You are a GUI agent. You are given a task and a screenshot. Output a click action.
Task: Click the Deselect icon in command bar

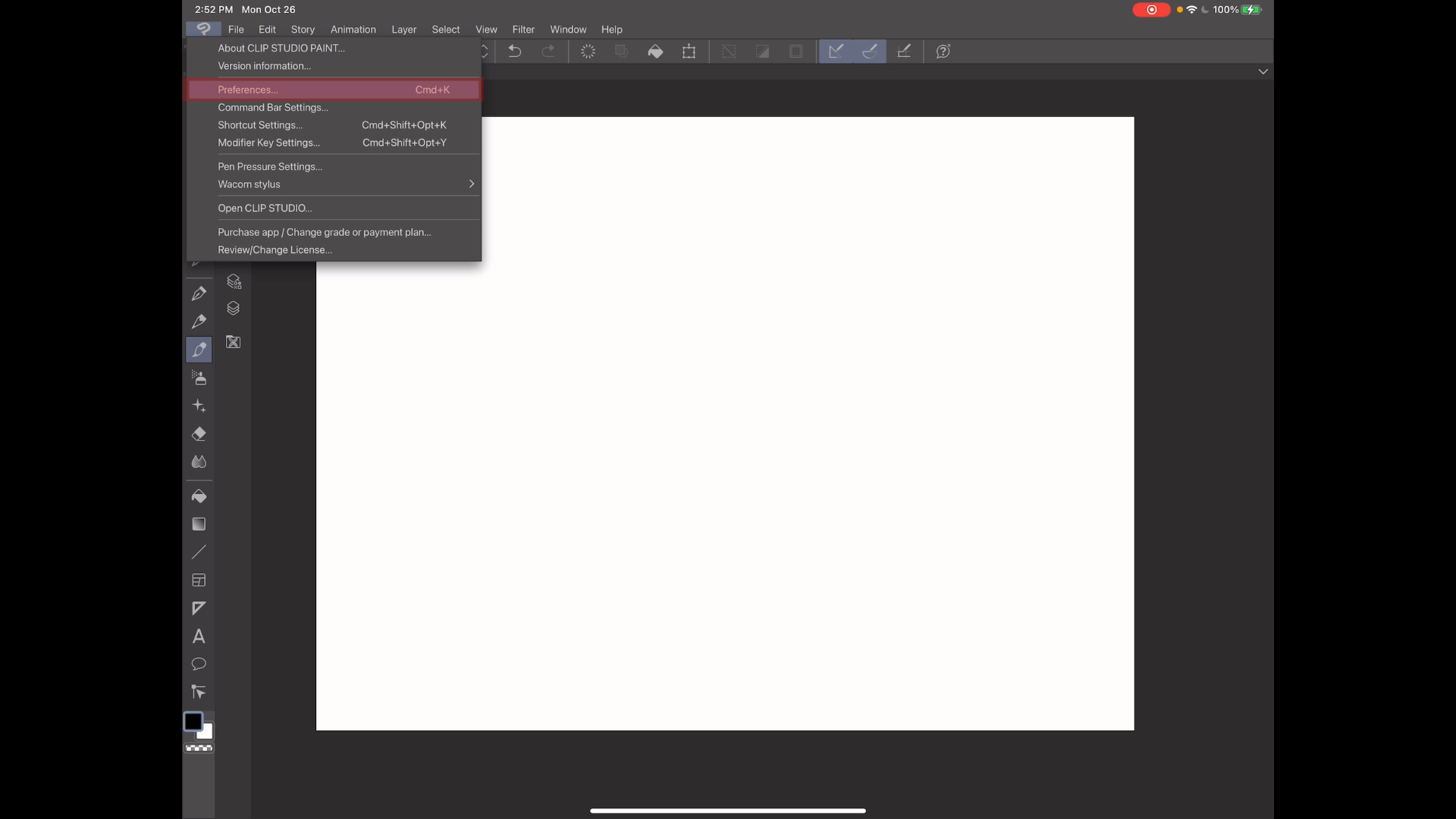[729, 52]
